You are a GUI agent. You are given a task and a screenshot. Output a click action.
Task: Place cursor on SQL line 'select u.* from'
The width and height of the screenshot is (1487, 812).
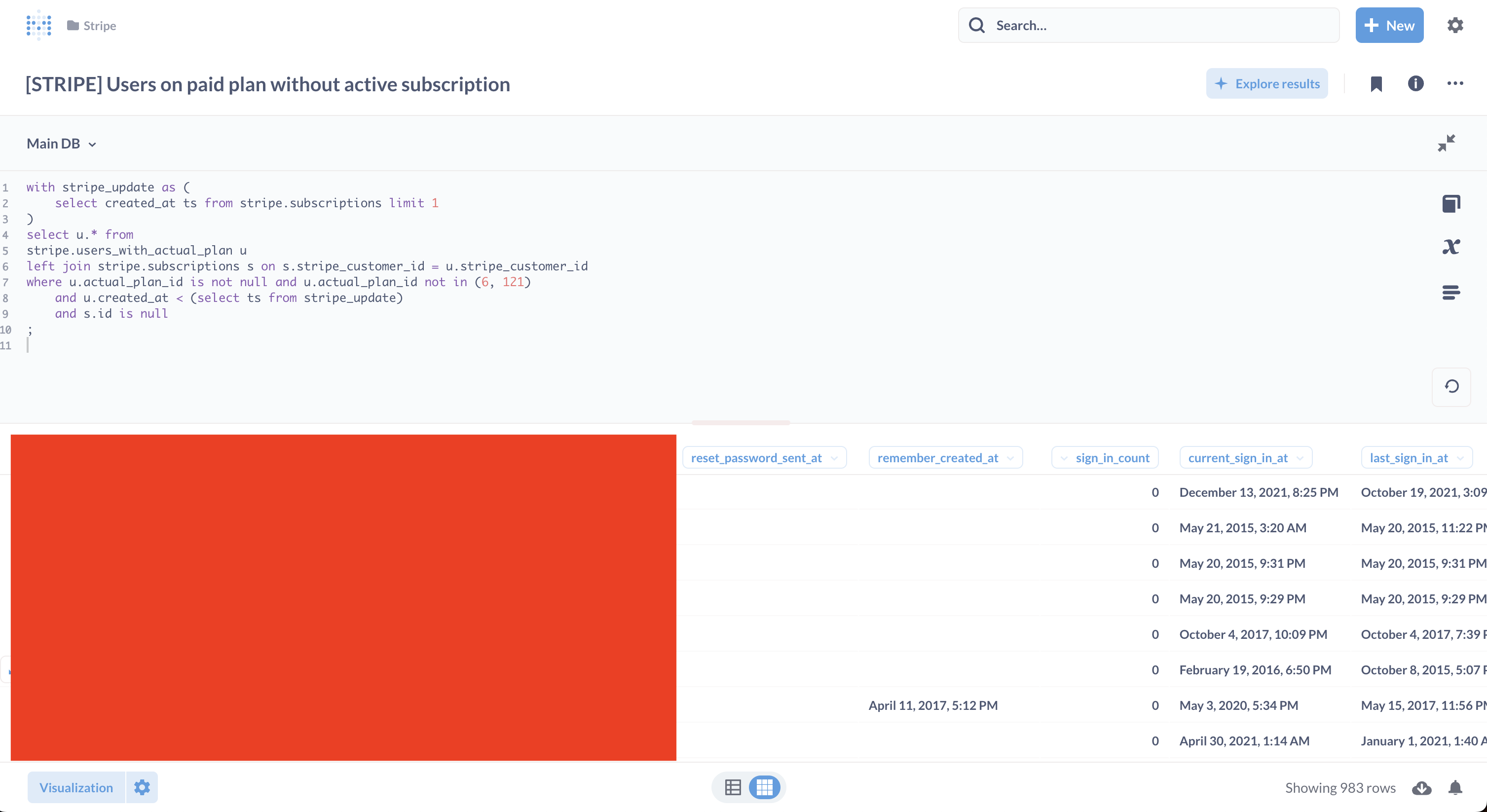click(x=79, y=234)
